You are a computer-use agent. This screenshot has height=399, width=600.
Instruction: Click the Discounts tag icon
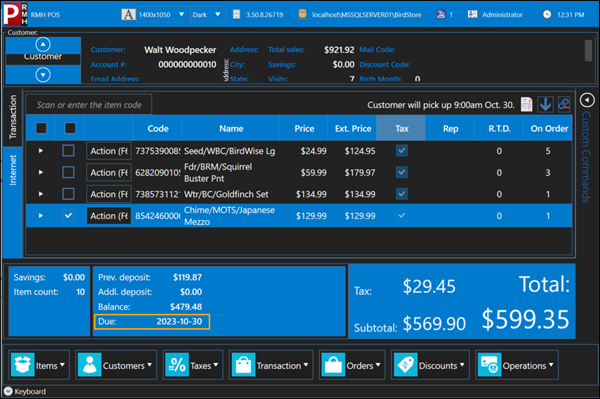406,365
